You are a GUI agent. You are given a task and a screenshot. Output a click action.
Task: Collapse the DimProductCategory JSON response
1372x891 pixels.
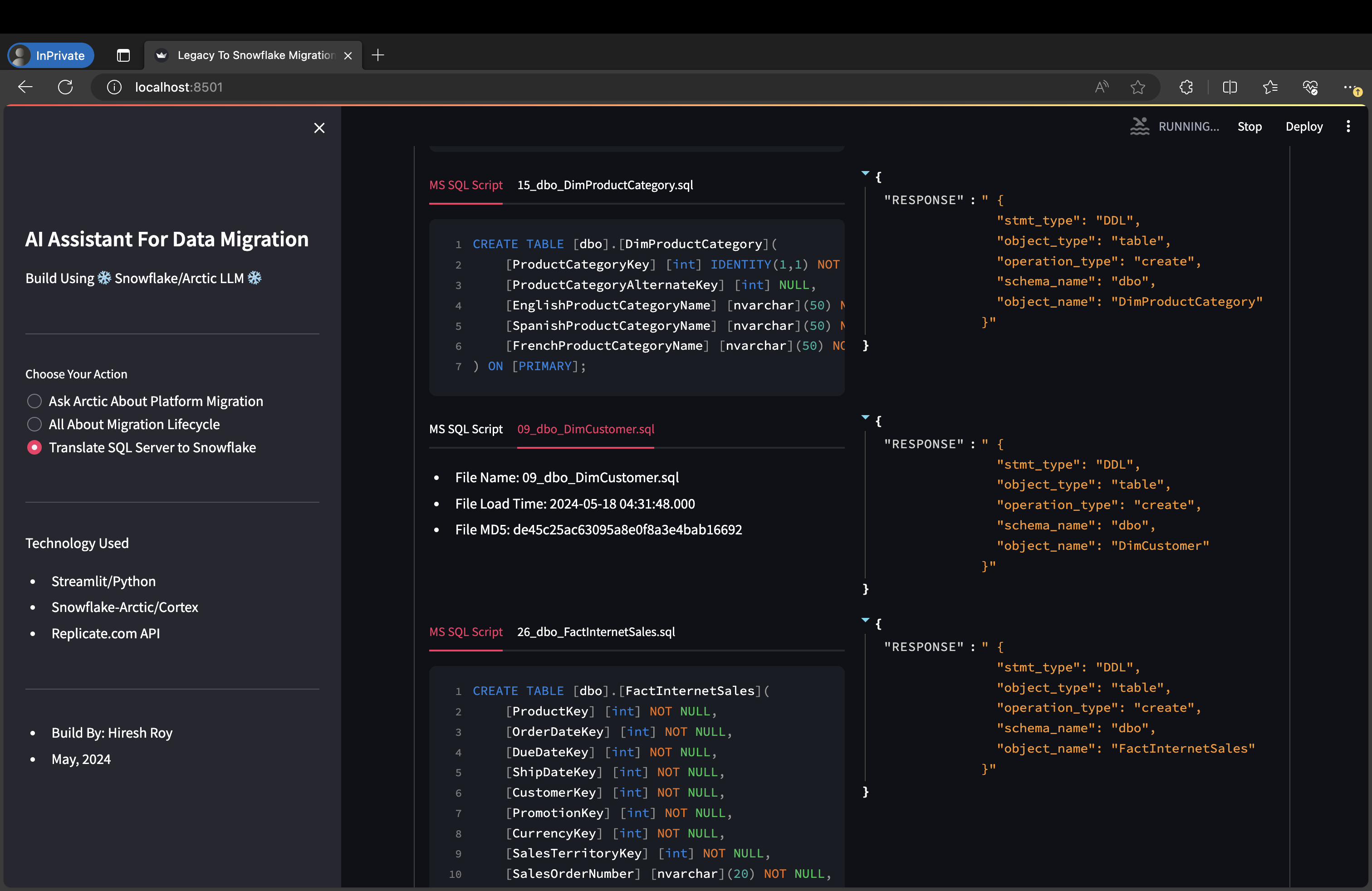(x=865, y=173)
